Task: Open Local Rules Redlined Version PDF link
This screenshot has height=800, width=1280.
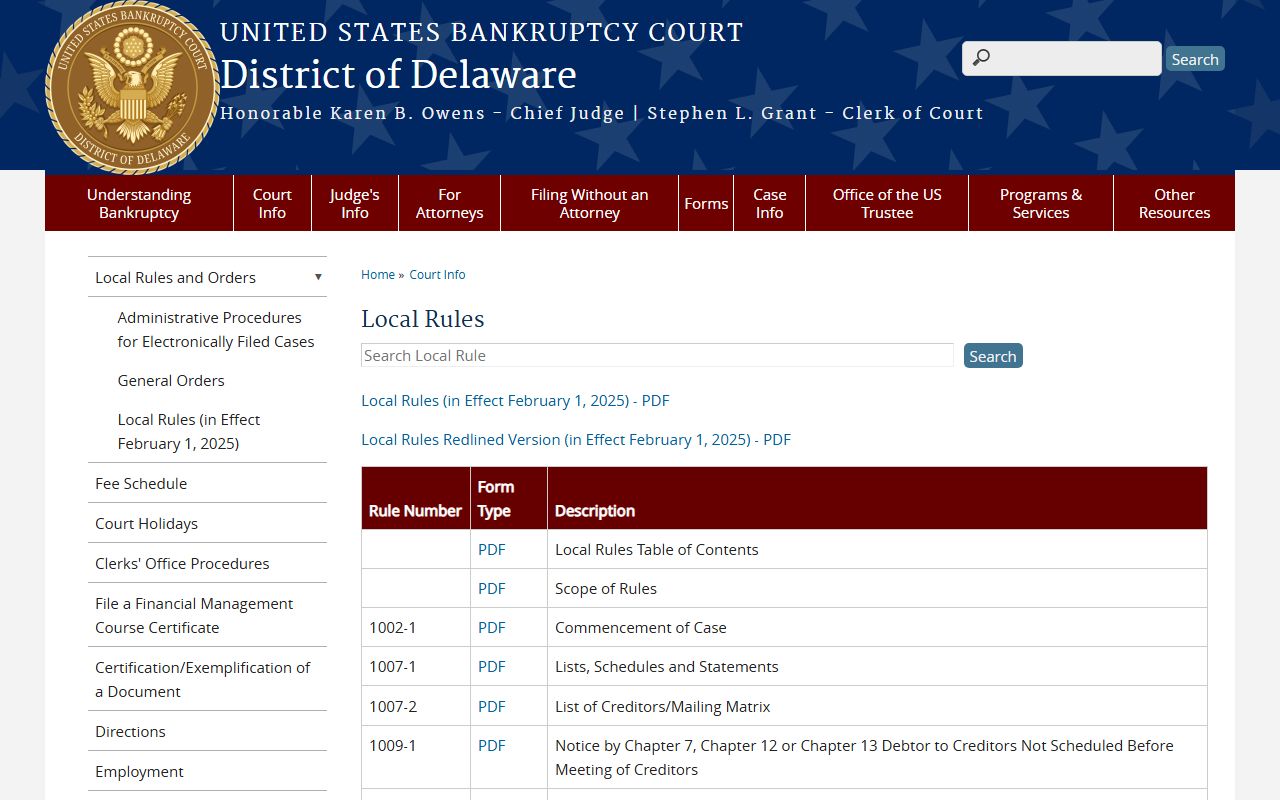Action: click(x=576, y=439)
